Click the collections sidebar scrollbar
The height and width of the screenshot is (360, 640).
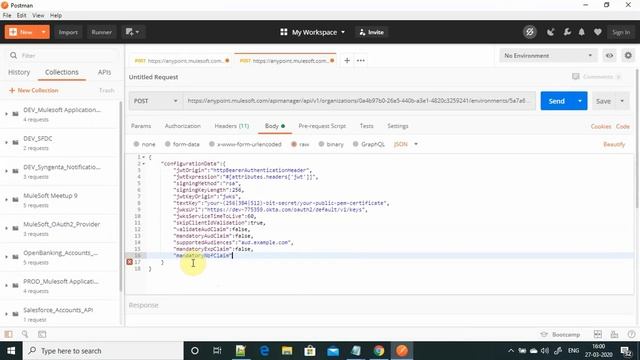point(120,196)
